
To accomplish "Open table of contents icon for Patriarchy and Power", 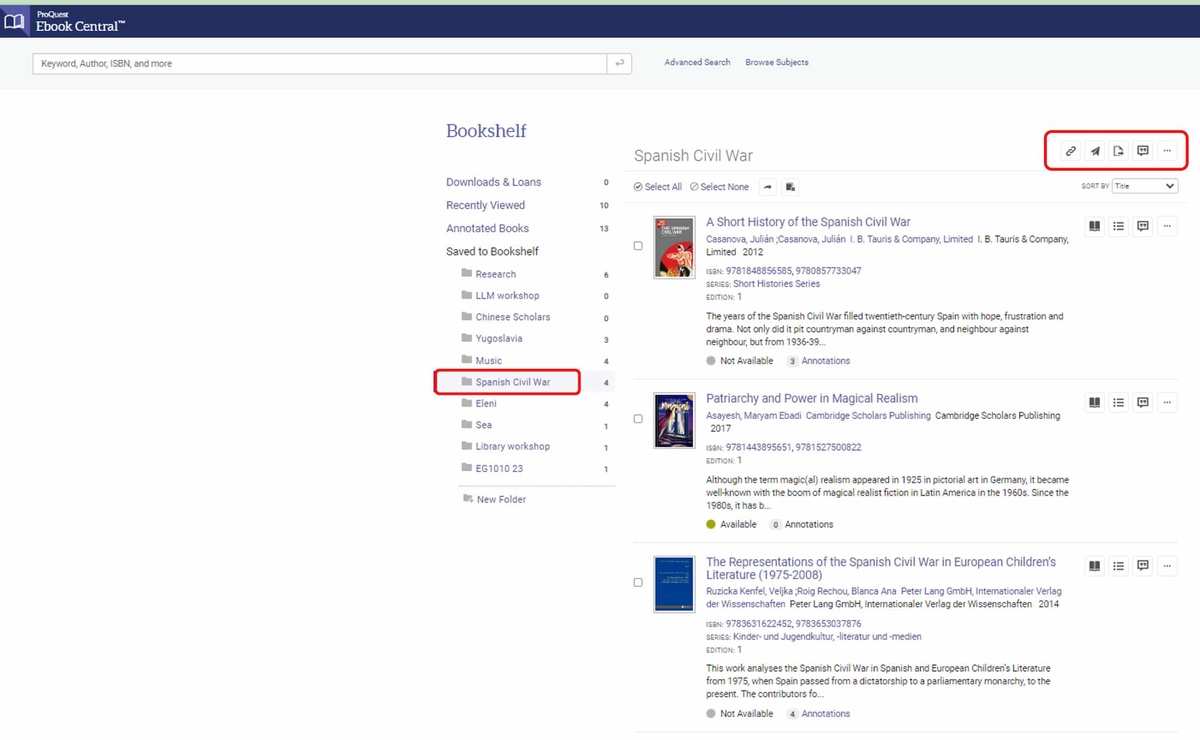I will (1119, 402).
